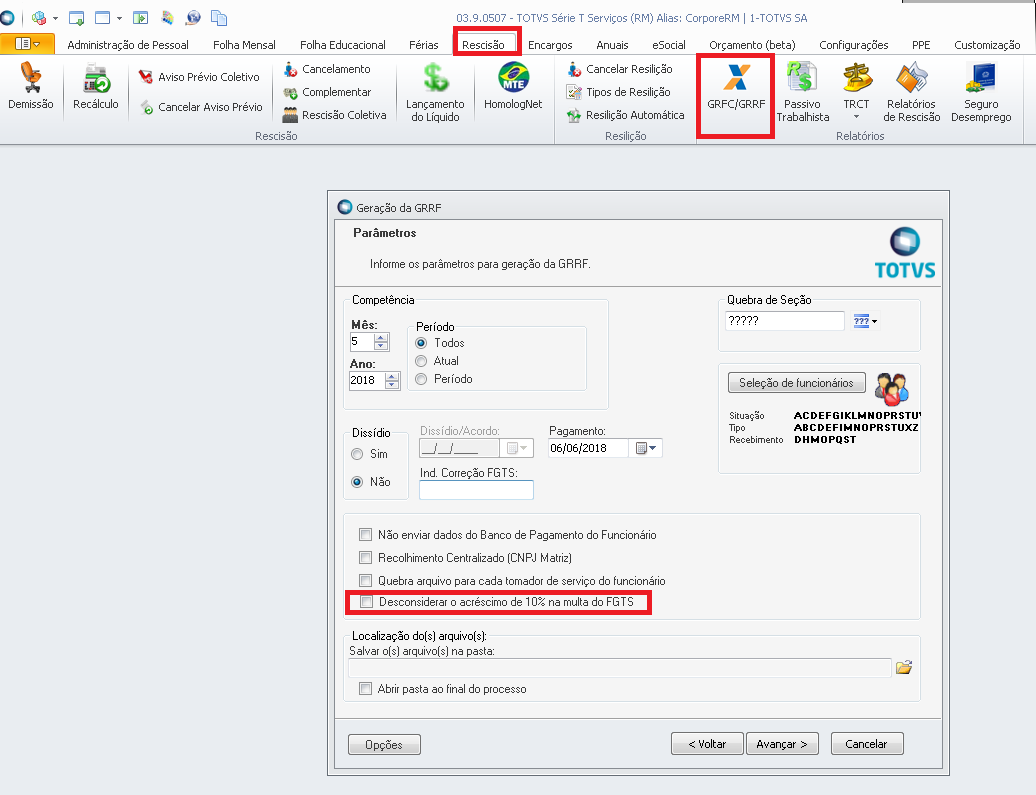Choose Cancelamento in Rescisão group
Viewport: 1036px width, 795px height.
(327, 69)
